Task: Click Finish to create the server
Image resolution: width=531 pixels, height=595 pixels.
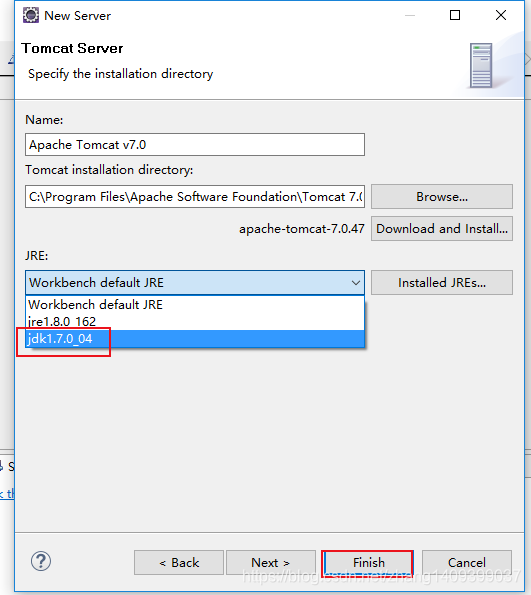Action: pyautogui.click(x=368, y=562)
